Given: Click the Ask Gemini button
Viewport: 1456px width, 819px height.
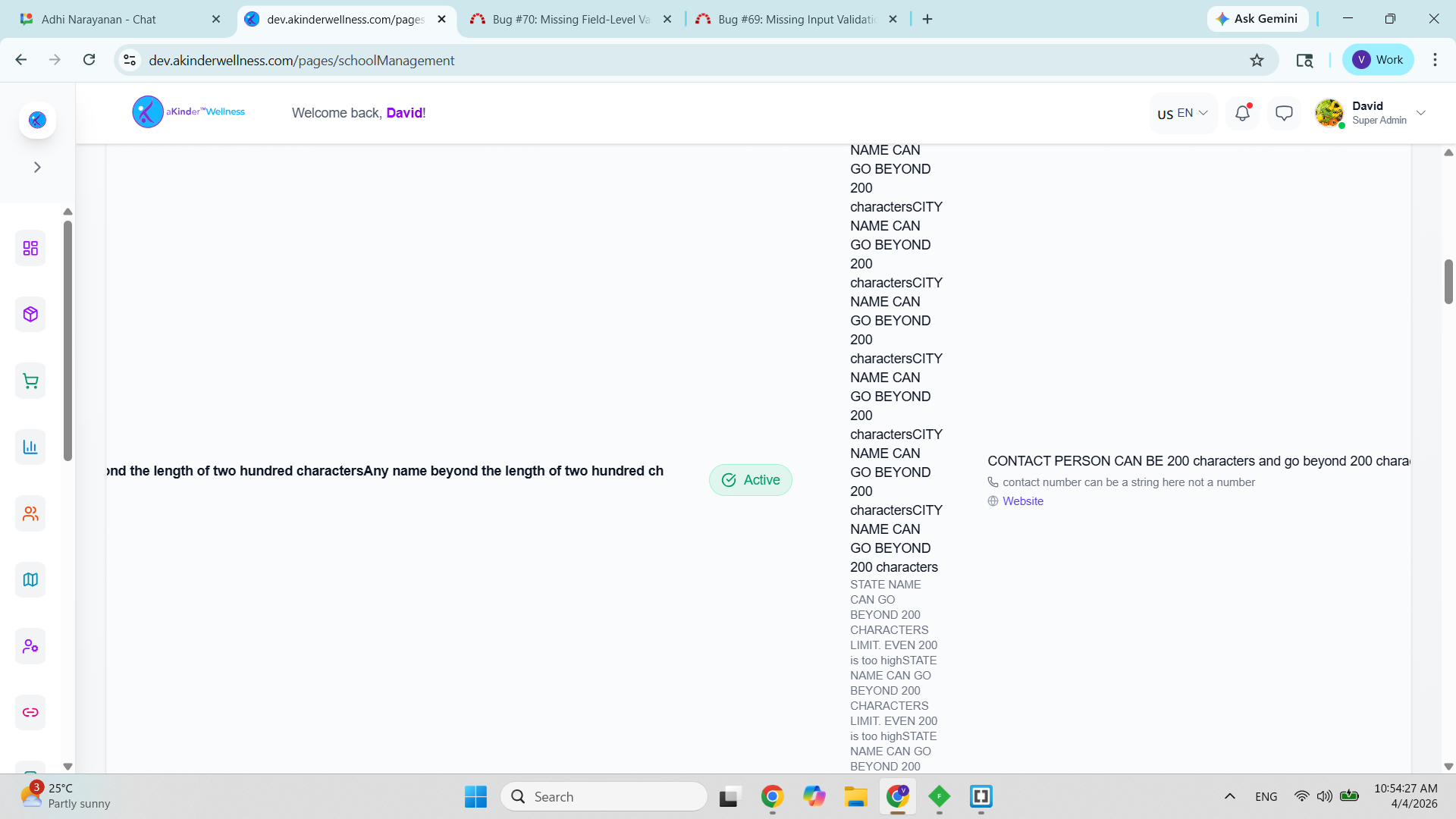Looking at the screenshot, I should click(1257, 19).
